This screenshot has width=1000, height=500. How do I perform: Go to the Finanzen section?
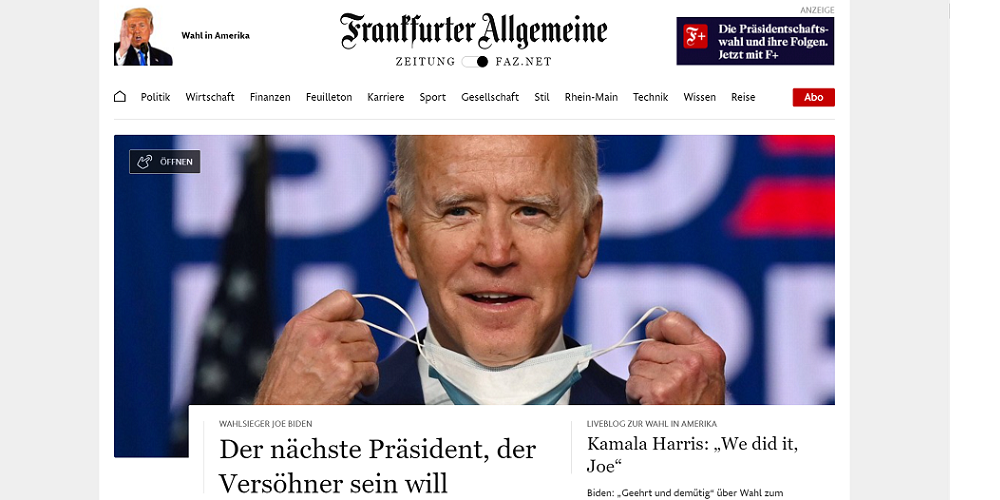[x=270, y=98]
